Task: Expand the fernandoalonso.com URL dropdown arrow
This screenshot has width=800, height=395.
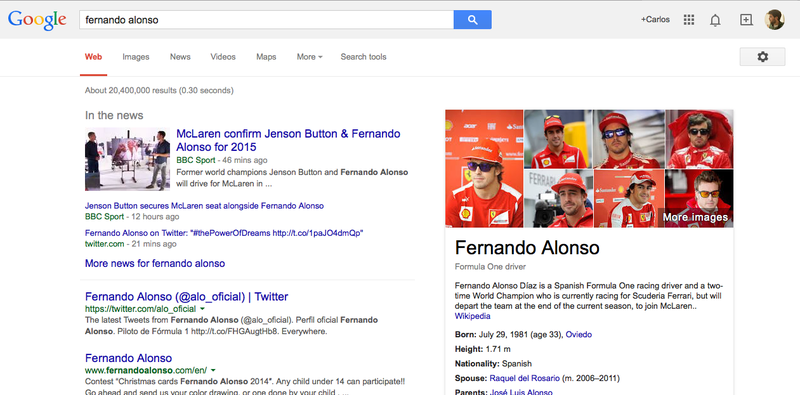Action: click(213, 370)
